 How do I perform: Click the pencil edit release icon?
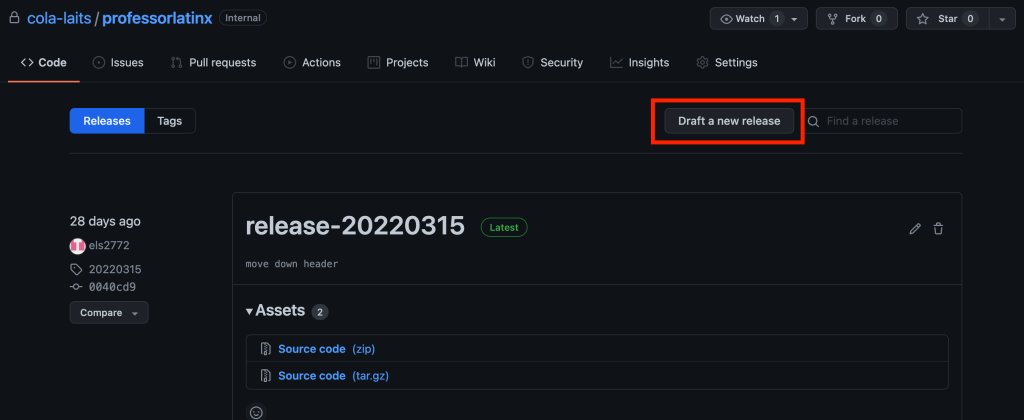915,229
